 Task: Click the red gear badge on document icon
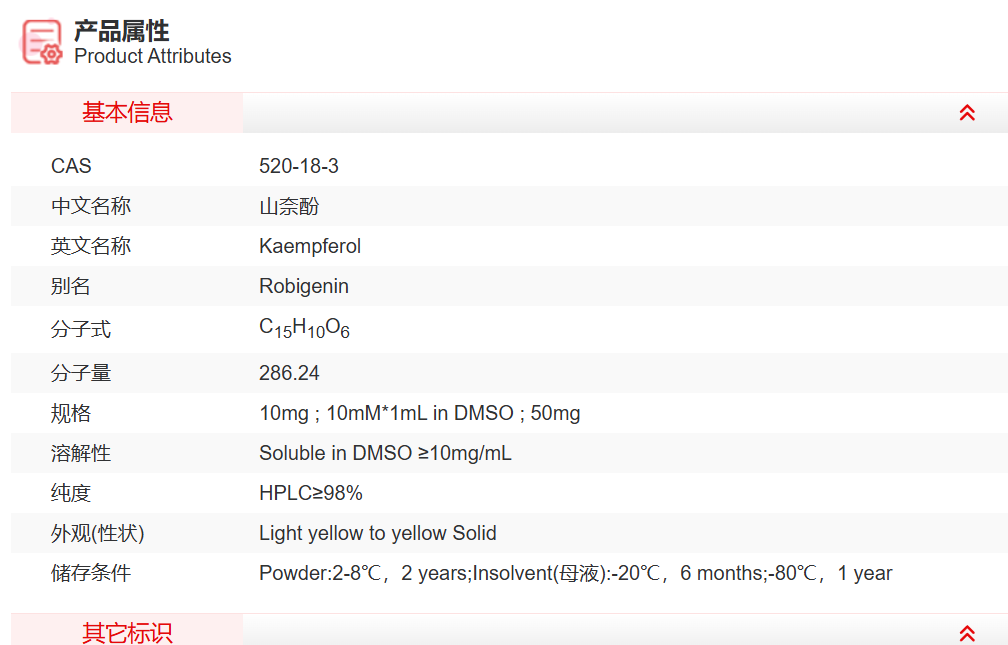(50, 53)
